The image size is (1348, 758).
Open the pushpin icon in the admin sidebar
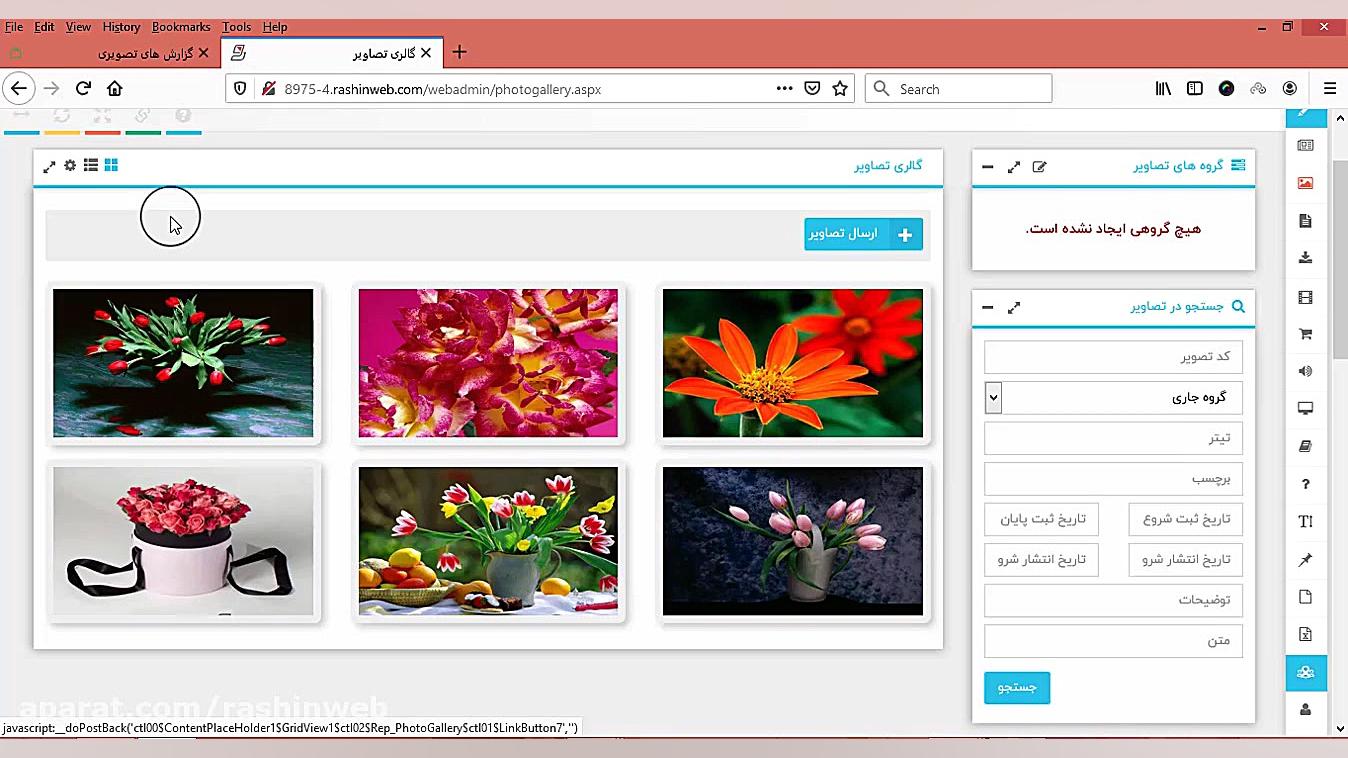1305,560
